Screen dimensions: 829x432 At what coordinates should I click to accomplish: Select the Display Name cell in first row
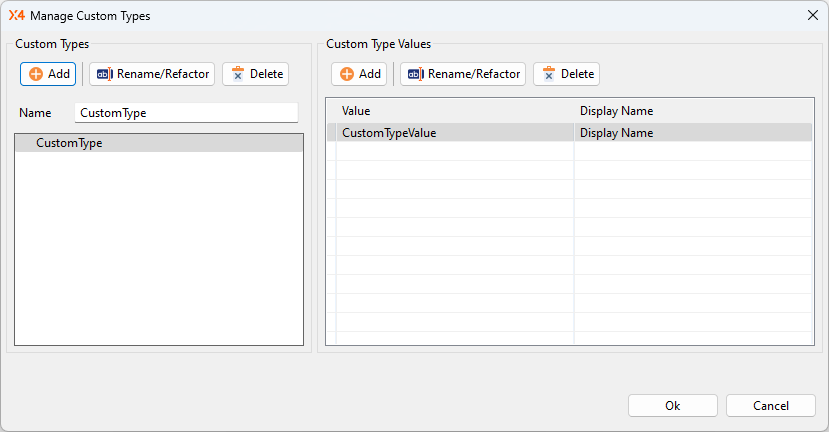692,132
